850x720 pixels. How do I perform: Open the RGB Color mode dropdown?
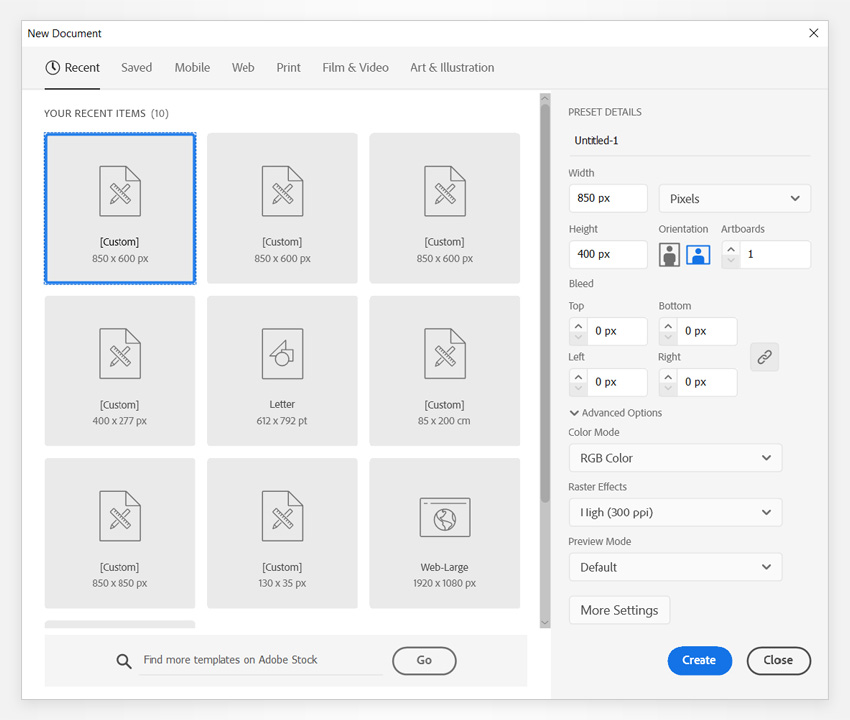(x=675, y=457)
